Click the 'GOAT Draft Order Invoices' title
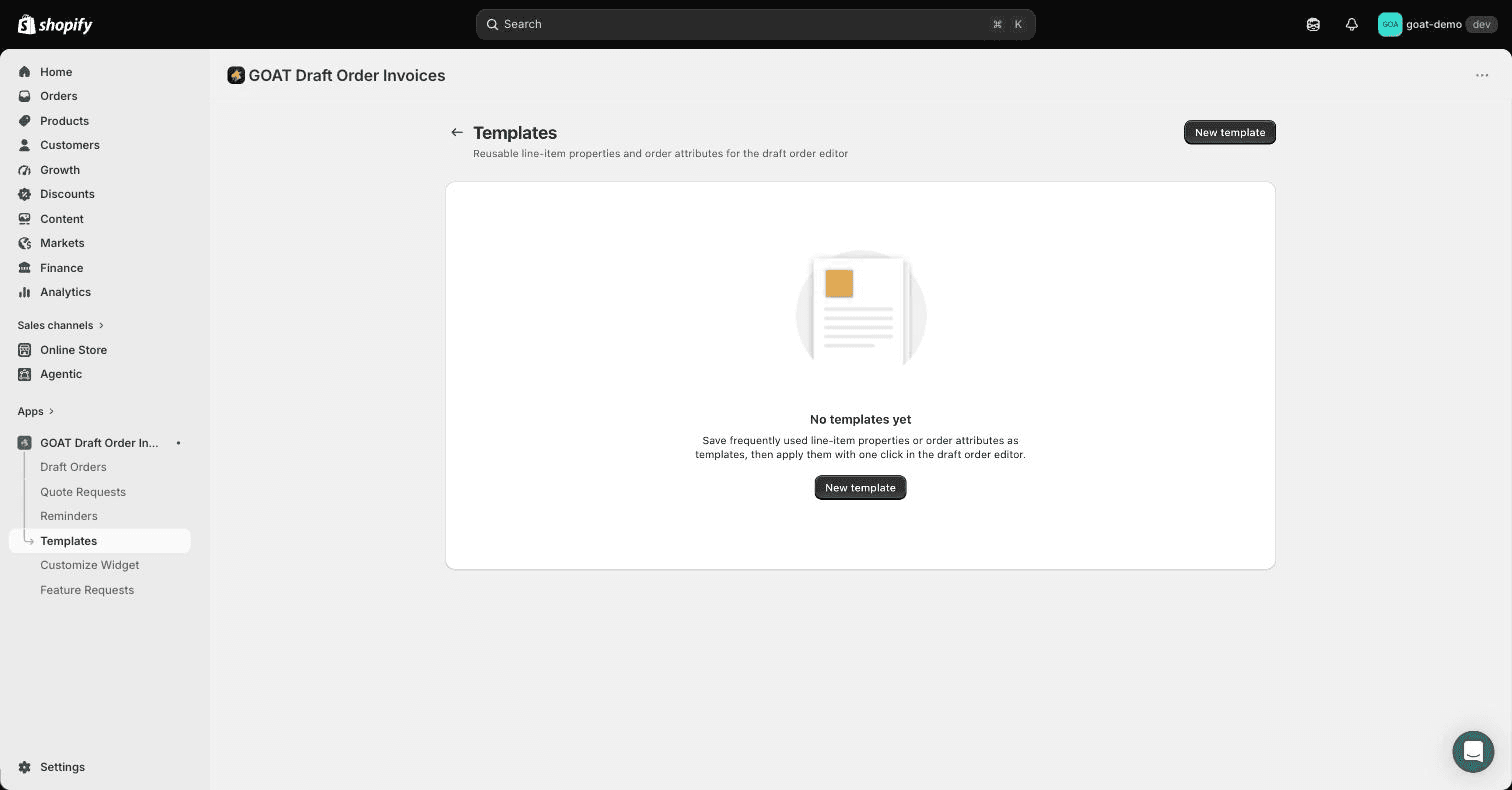Image resolution: width=1512 pixels, height=790 pixels. [347, 75]
